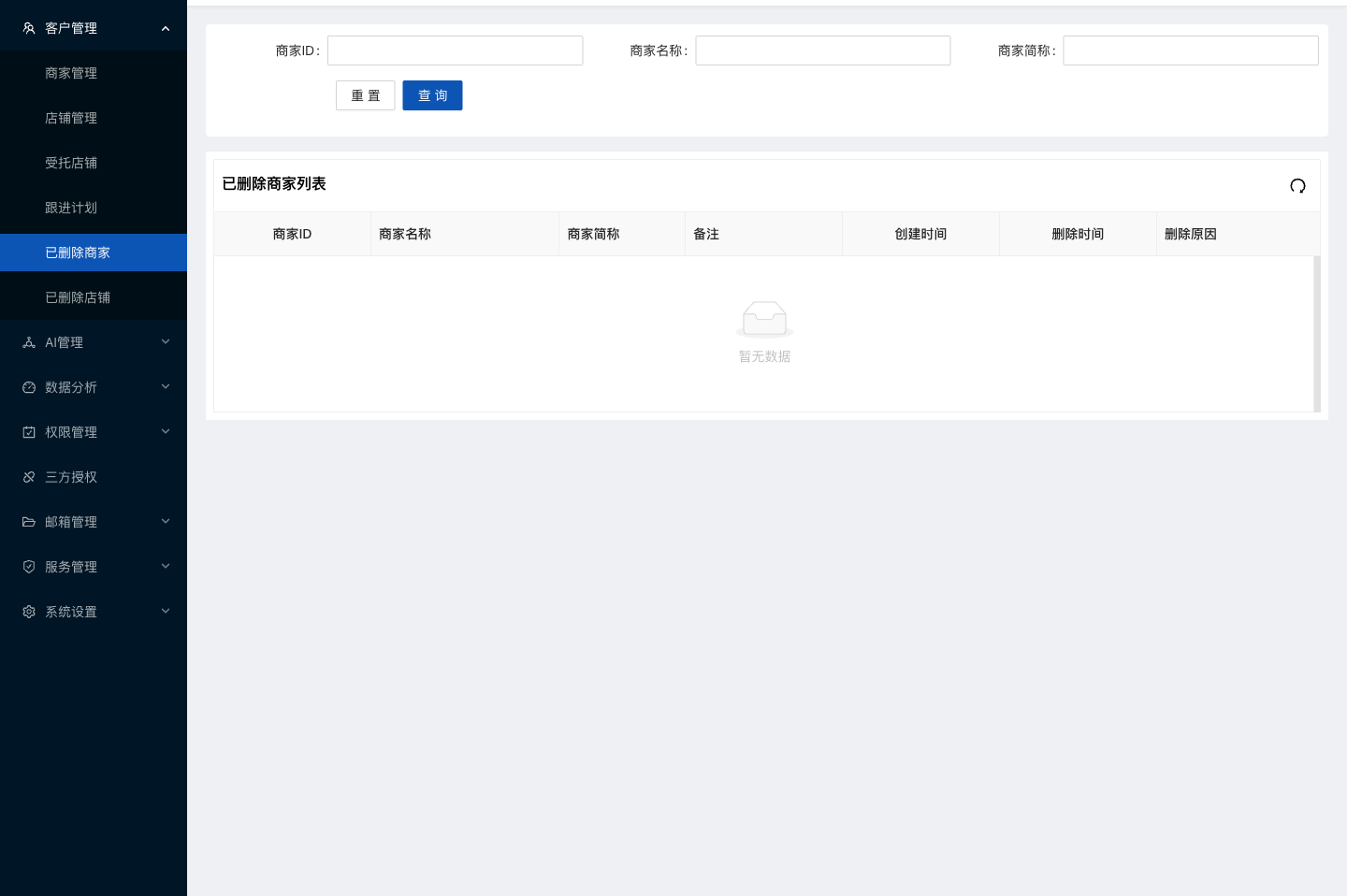Refresh the 已删除商家列表 table
1347x896 pixels.
pos(1297,185)
